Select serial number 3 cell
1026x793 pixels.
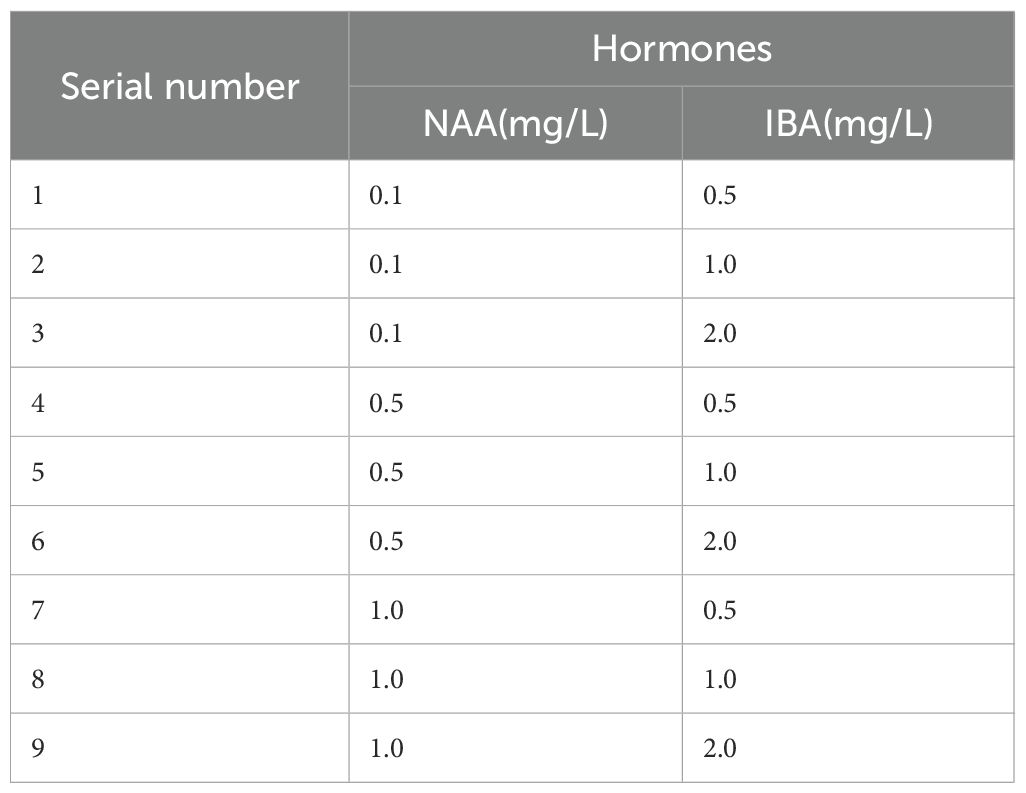[x=38, y=333]
